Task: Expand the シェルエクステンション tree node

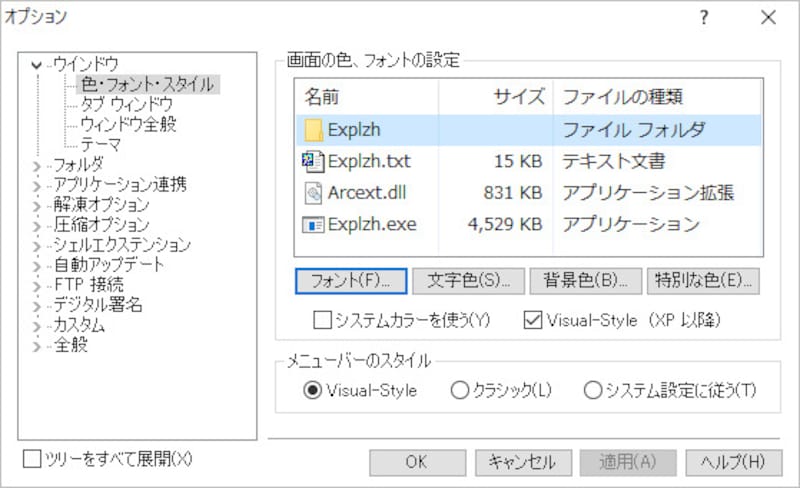Action: point(36,246)
